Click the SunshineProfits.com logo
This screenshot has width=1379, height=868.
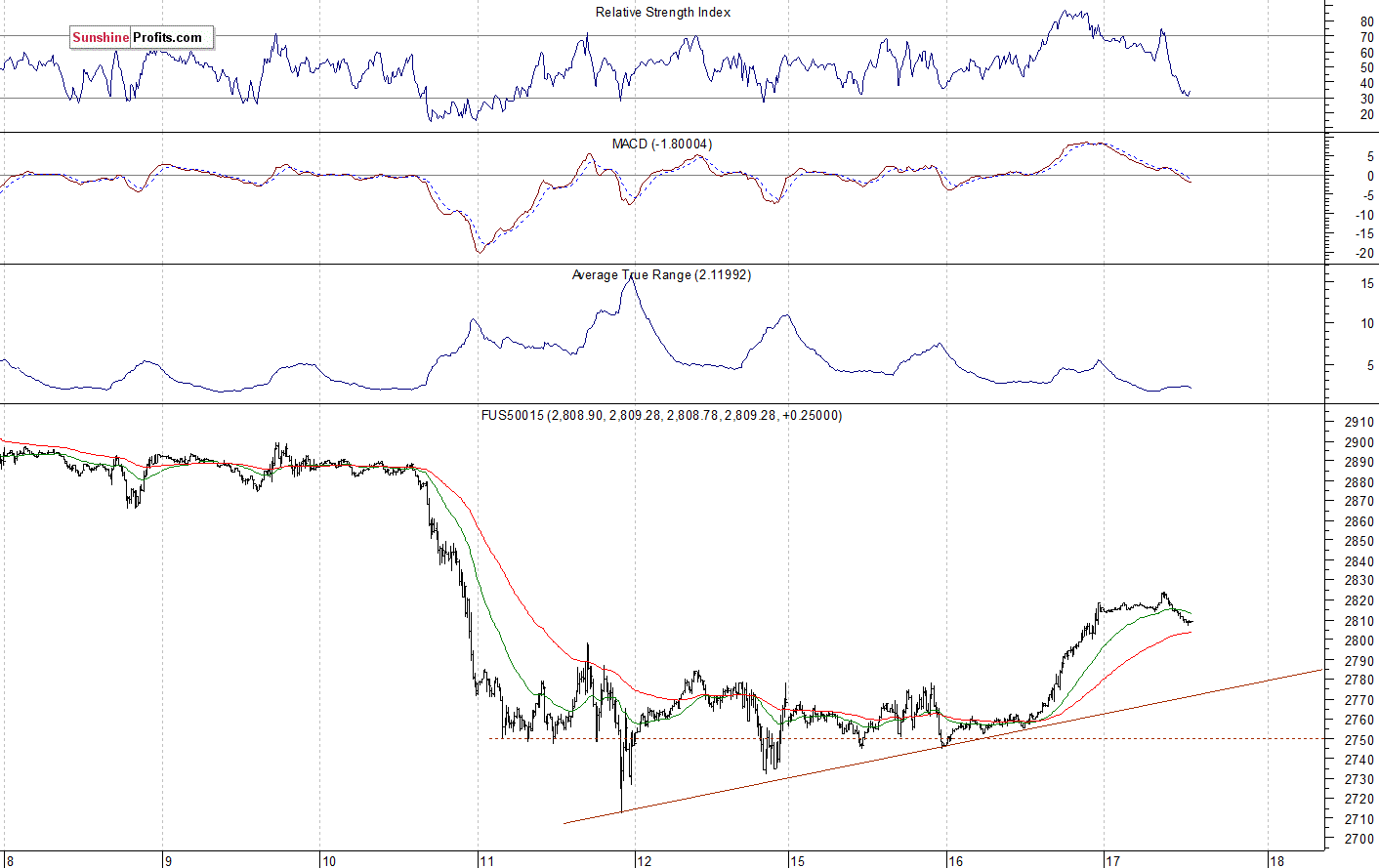click(x=142, y=38)
